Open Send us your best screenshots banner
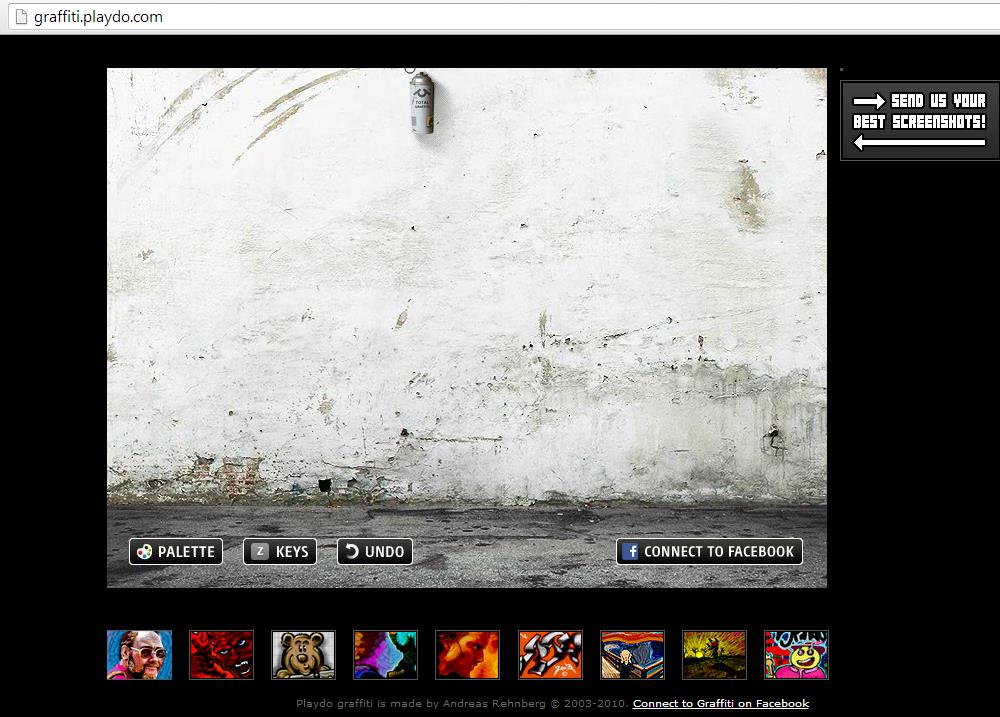Viewport: 1000px width, 717px height. click(x=920, y=121)
